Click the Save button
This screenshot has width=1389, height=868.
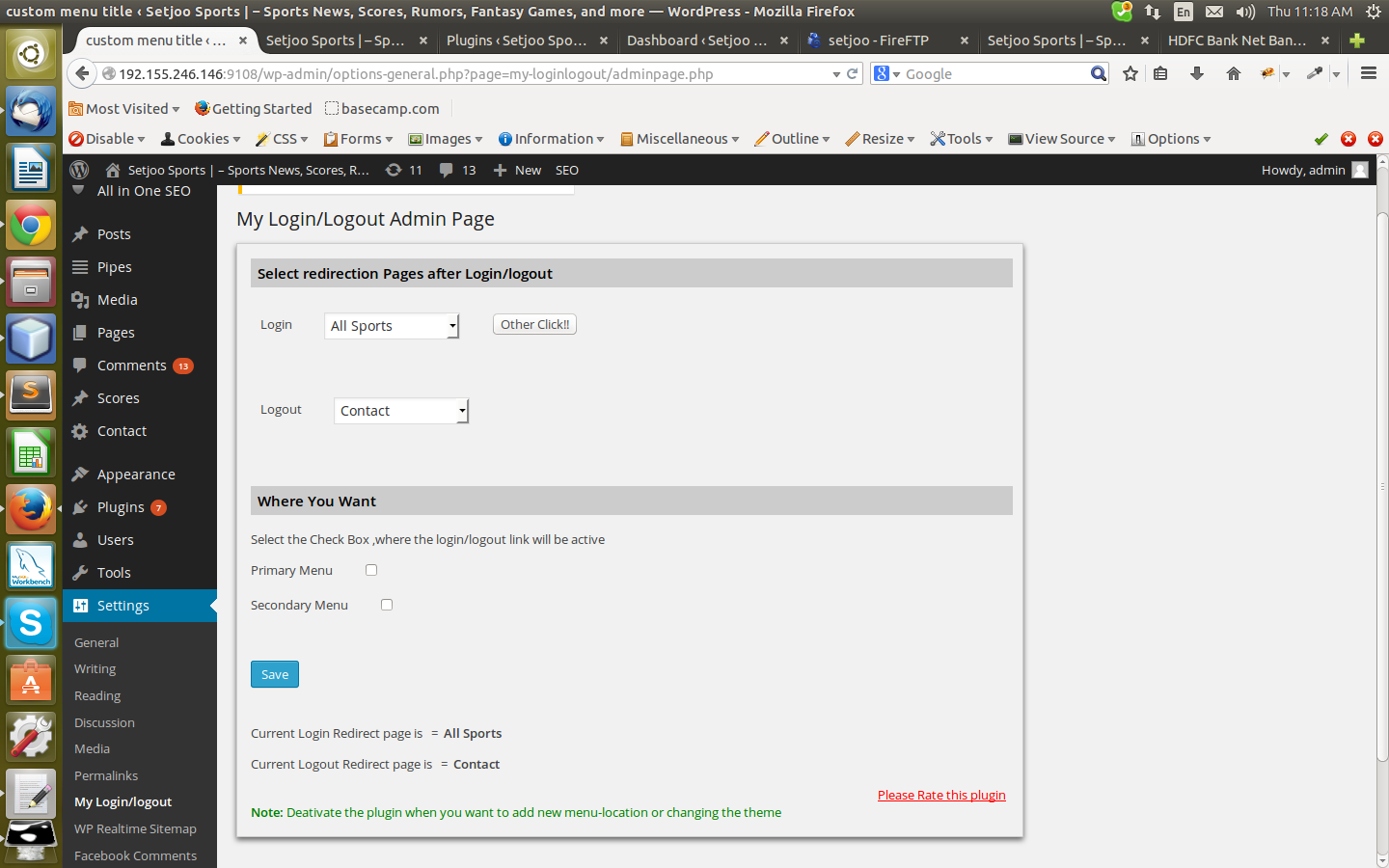[275, 674]
